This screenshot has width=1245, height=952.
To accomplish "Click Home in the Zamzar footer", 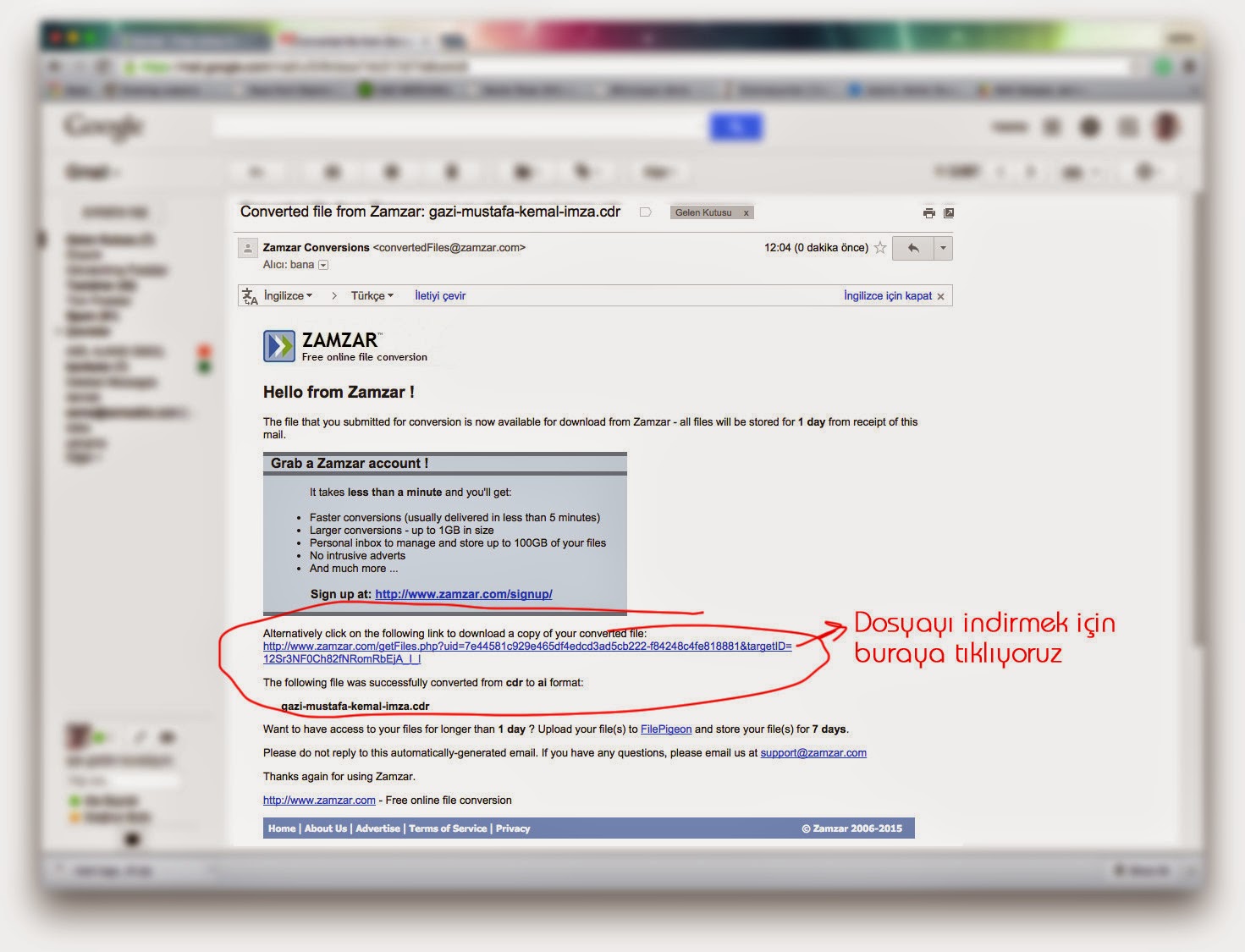I will click(282, 828).
